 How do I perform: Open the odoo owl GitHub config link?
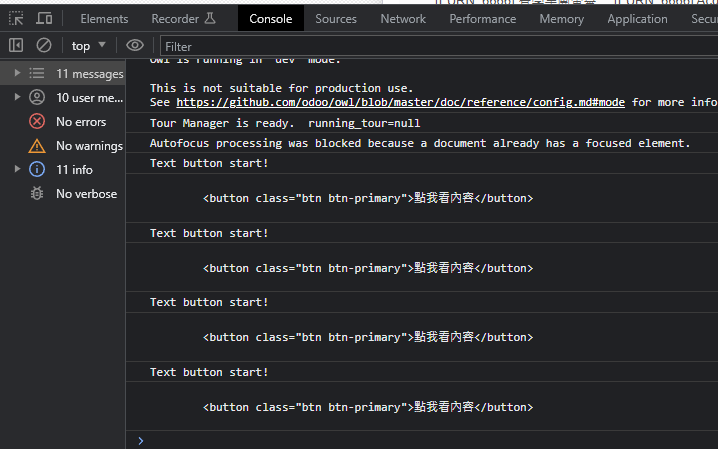tap(401, 102)
